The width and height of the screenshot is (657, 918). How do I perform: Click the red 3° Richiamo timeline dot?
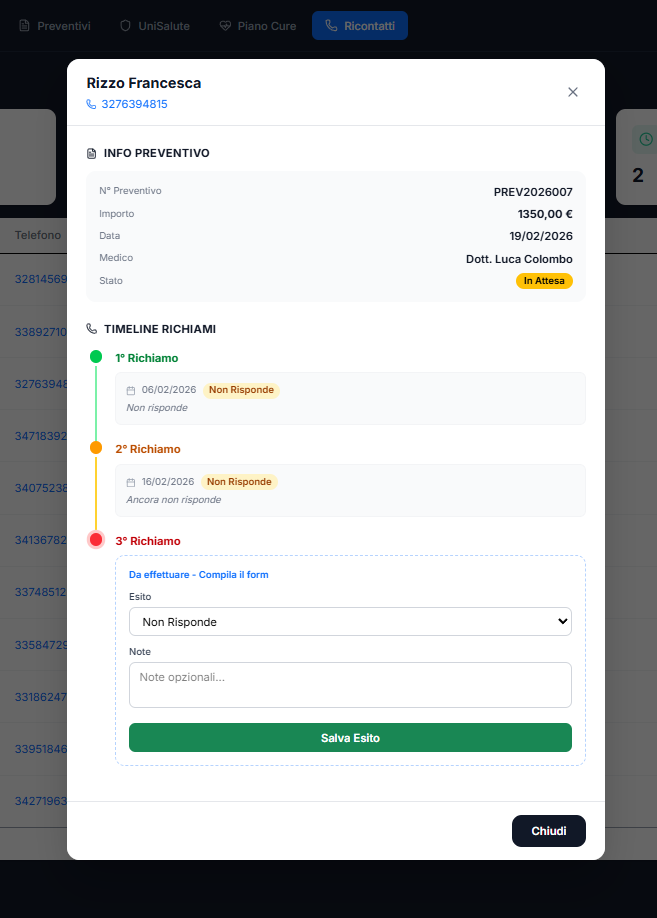click(96, 540)
